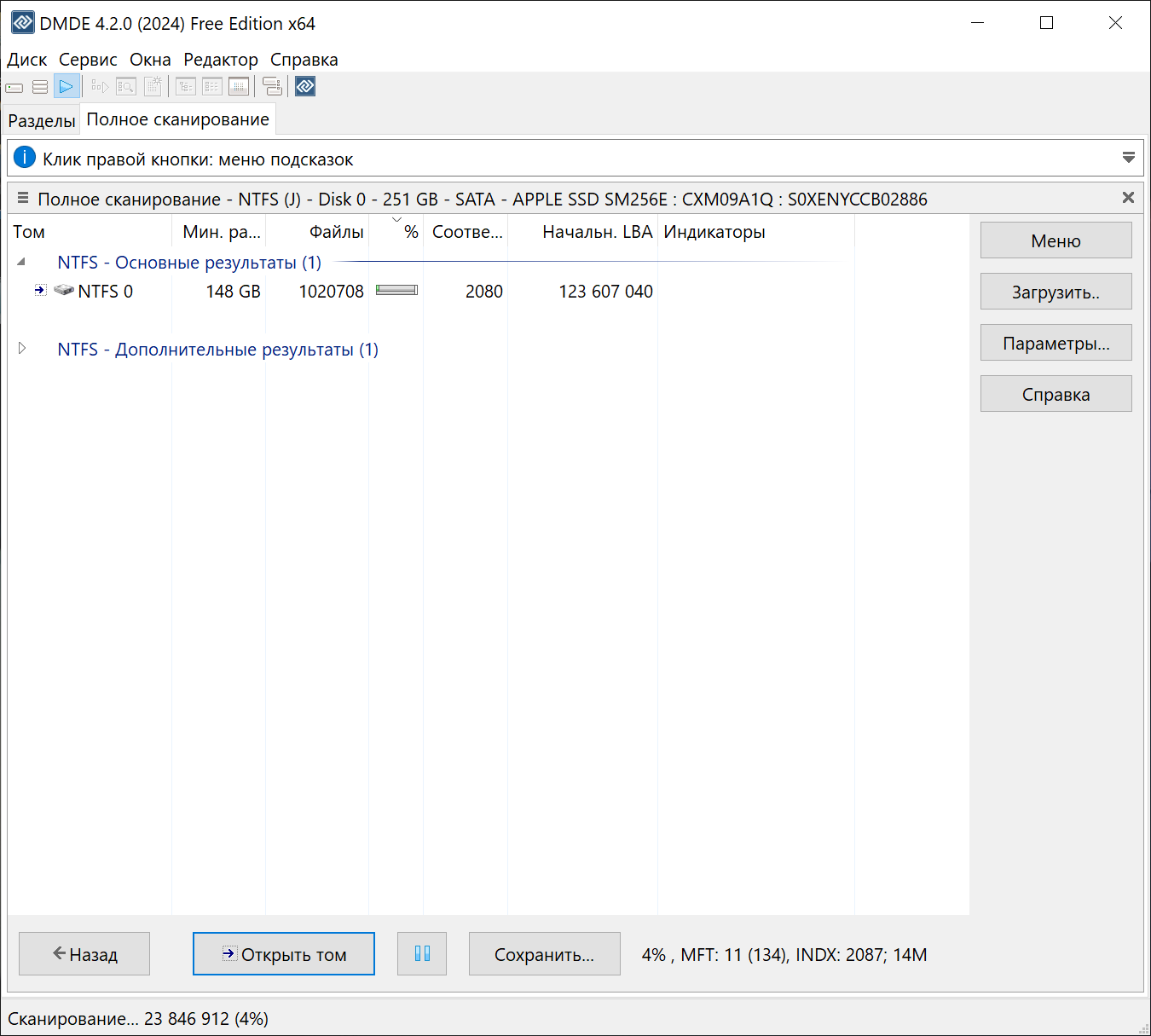Go back with Назад button
Image resolution: width=1151 pixels, height=1036 pixels.
pyautogui.click(x=84, y=953)
